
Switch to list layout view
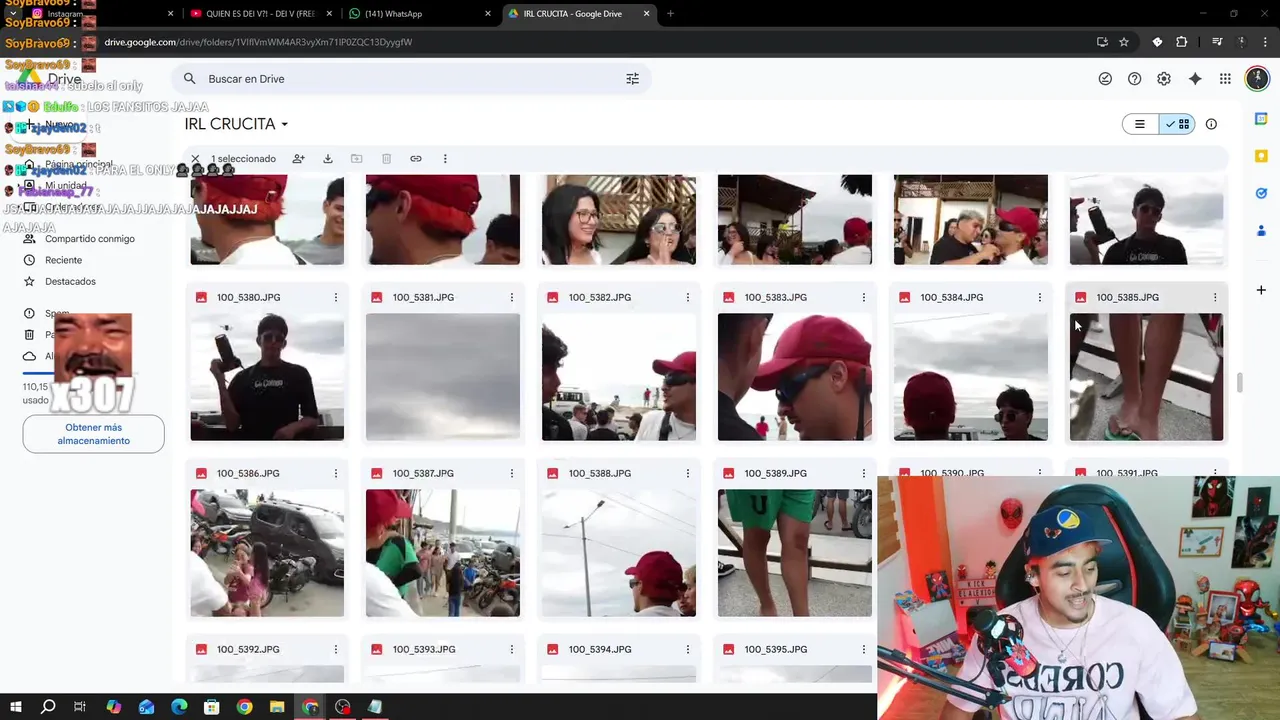coord(1140,124)
